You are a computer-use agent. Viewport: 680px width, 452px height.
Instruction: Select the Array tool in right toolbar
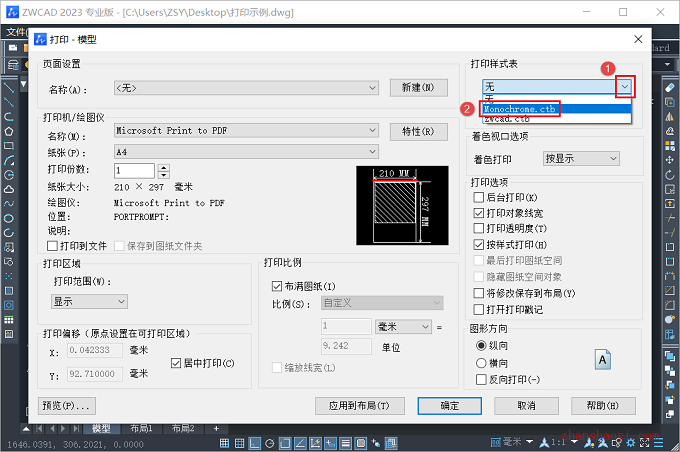[670, 146]
